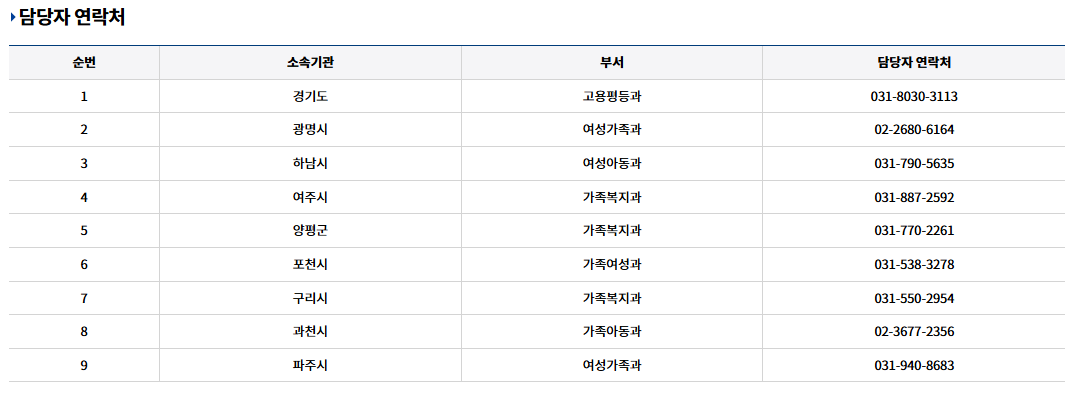Select the 광명시 cell
Image resolution: width=1076 pixels, height=393 pixels.
coord(310,130)
